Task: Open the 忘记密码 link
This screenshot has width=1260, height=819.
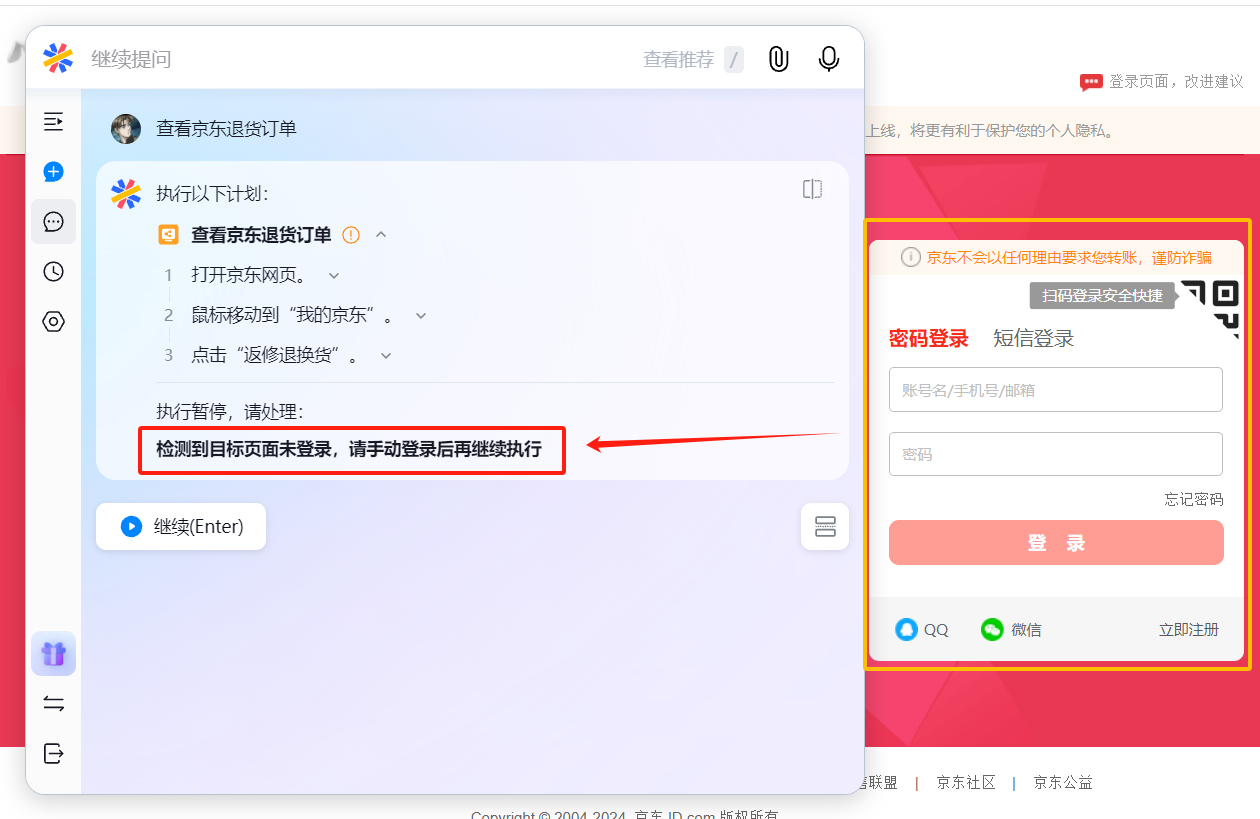Action: coord(1194,499)
